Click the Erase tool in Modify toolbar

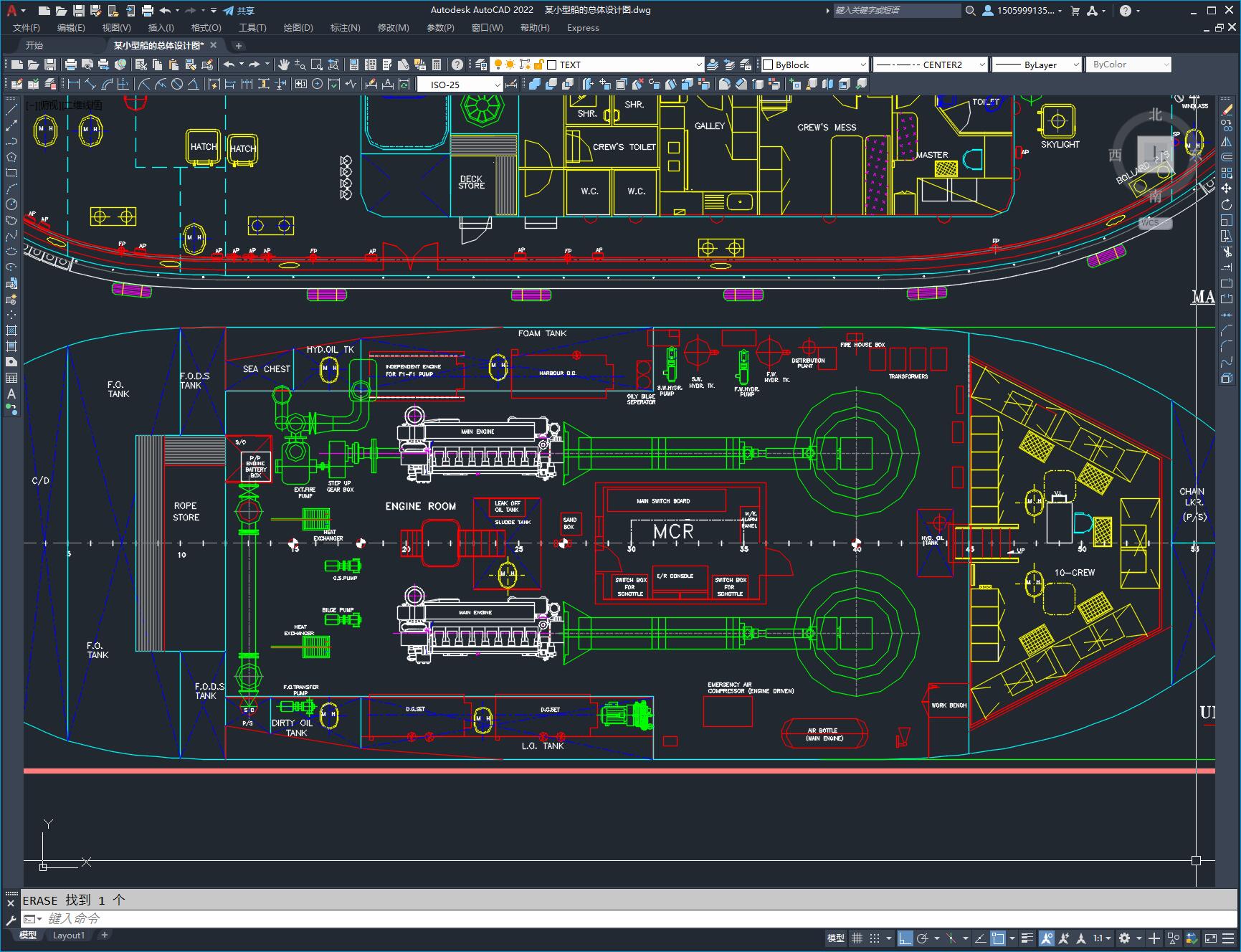pyautogui.click(x=1227, y=110)
